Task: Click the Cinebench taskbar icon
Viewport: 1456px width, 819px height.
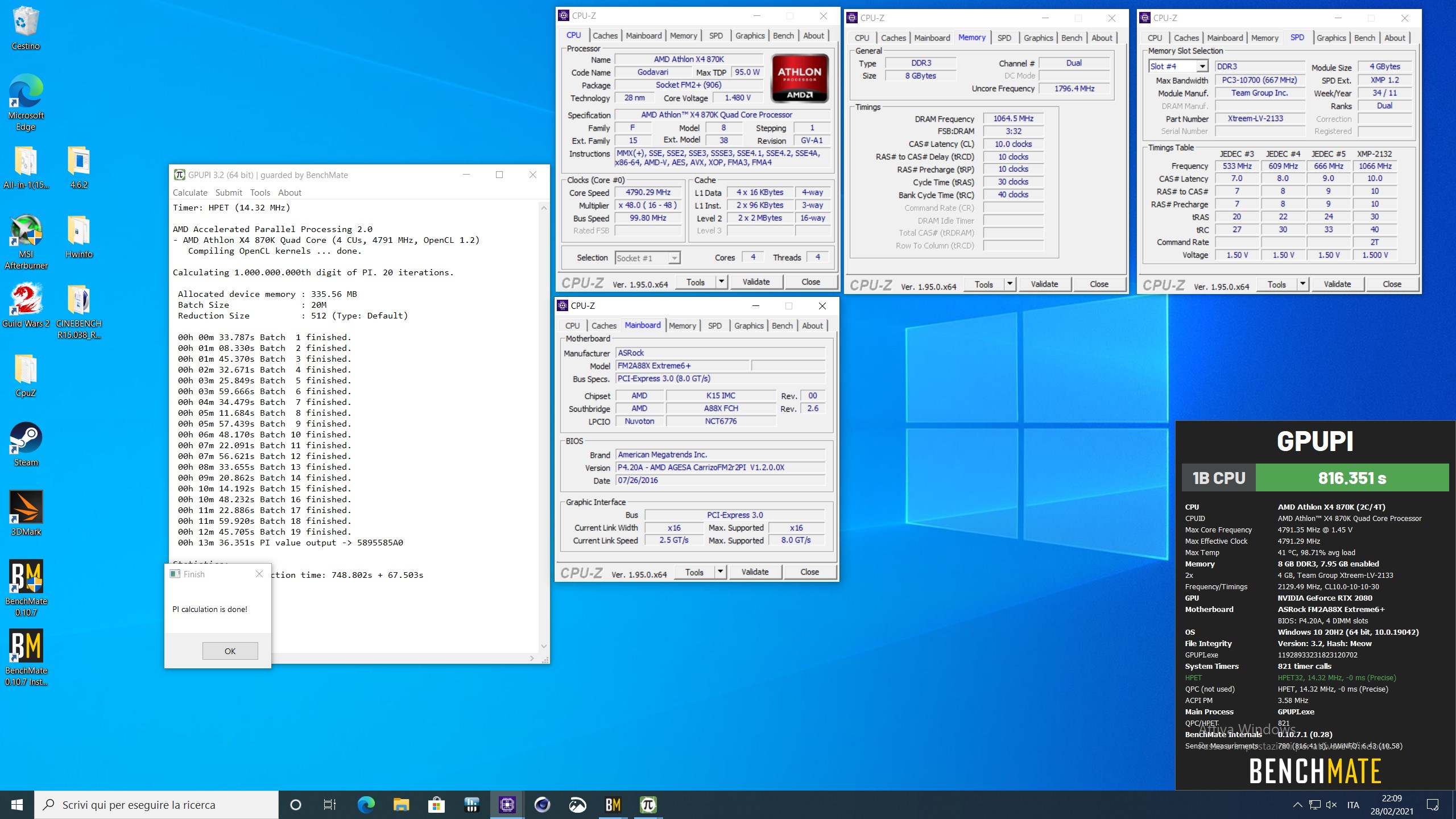Action: [542, 805]
